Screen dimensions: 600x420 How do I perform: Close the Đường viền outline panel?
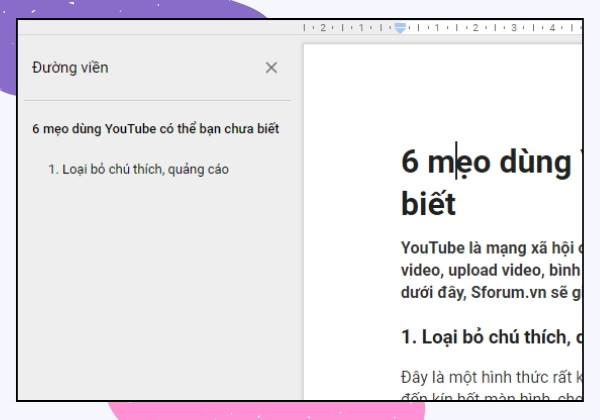pos(271,68)
